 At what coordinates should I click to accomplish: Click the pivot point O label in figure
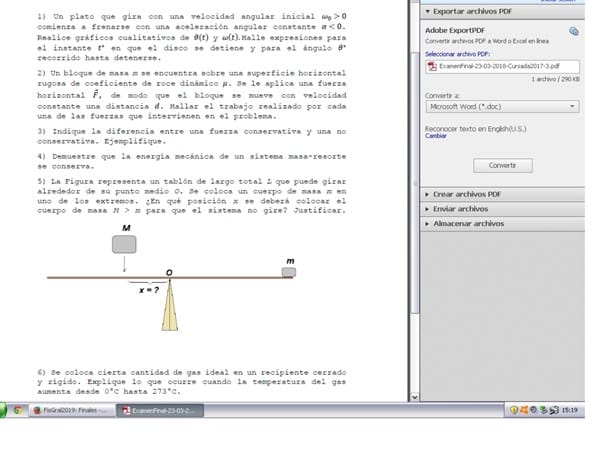(169, 272)
